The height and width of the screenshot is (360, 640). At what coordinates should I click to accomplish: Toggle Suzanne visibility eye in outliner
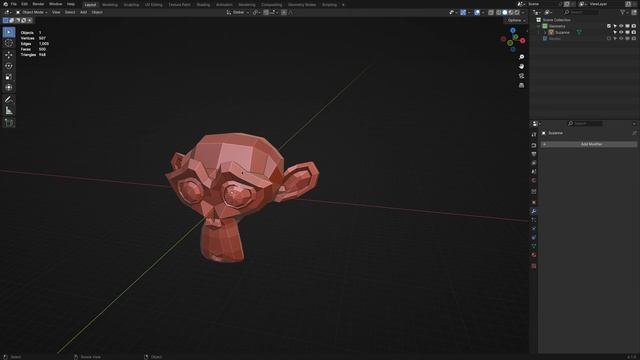click(621, 32)
